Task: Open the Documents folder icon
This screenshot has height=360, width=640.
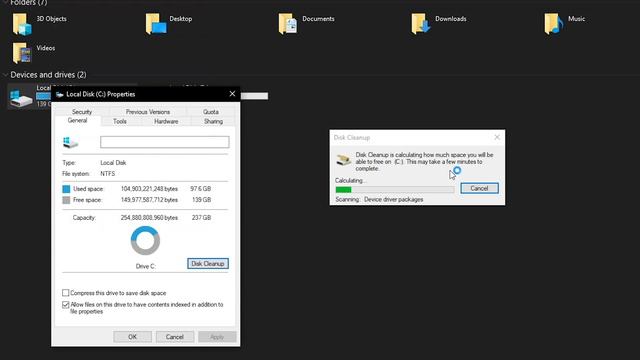Action: [x=288, y=24]
